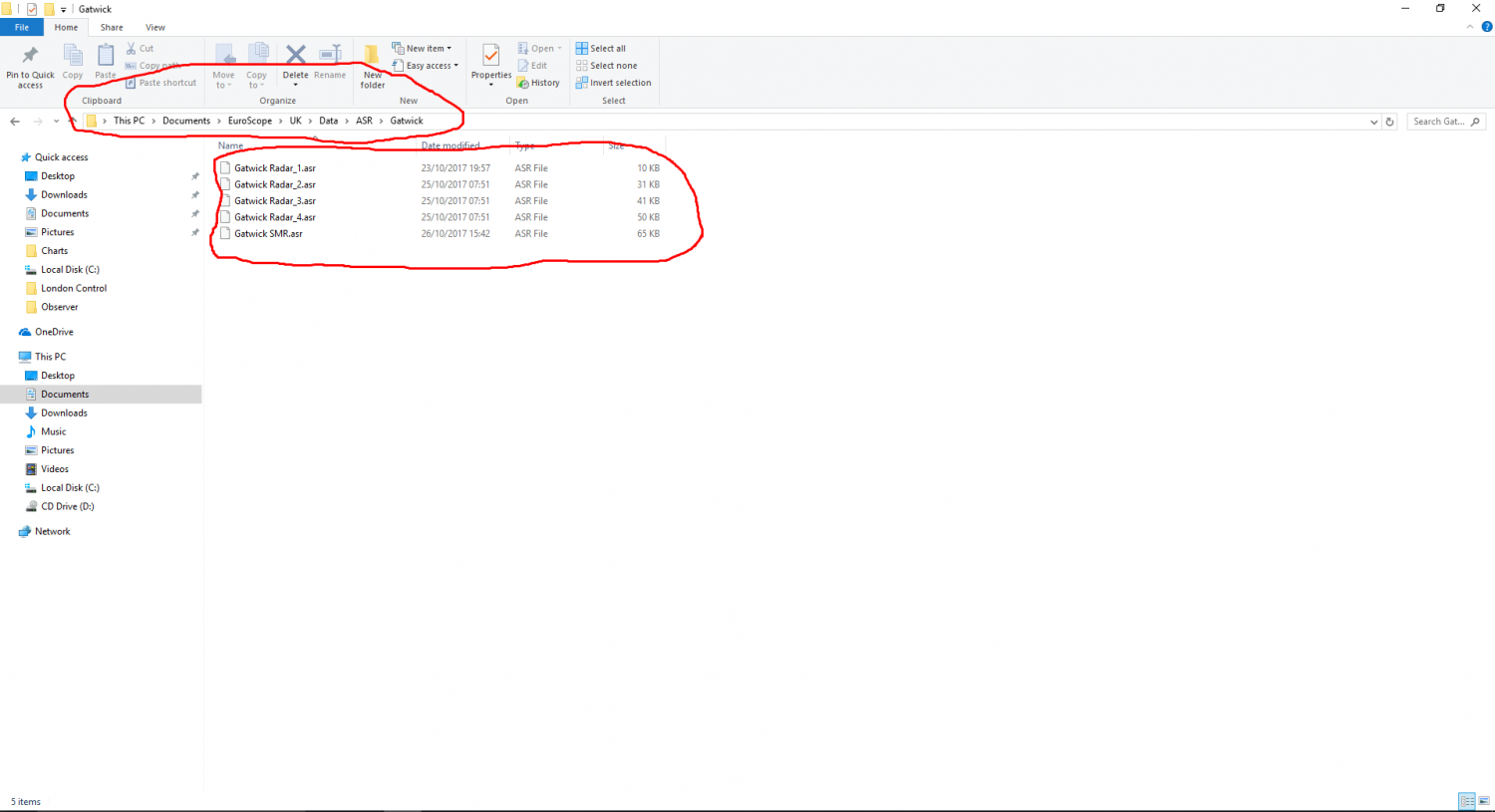Screen dimensions: 1495x812
Task: Click the Rename icon in Organize group
Action: point(330,56)
